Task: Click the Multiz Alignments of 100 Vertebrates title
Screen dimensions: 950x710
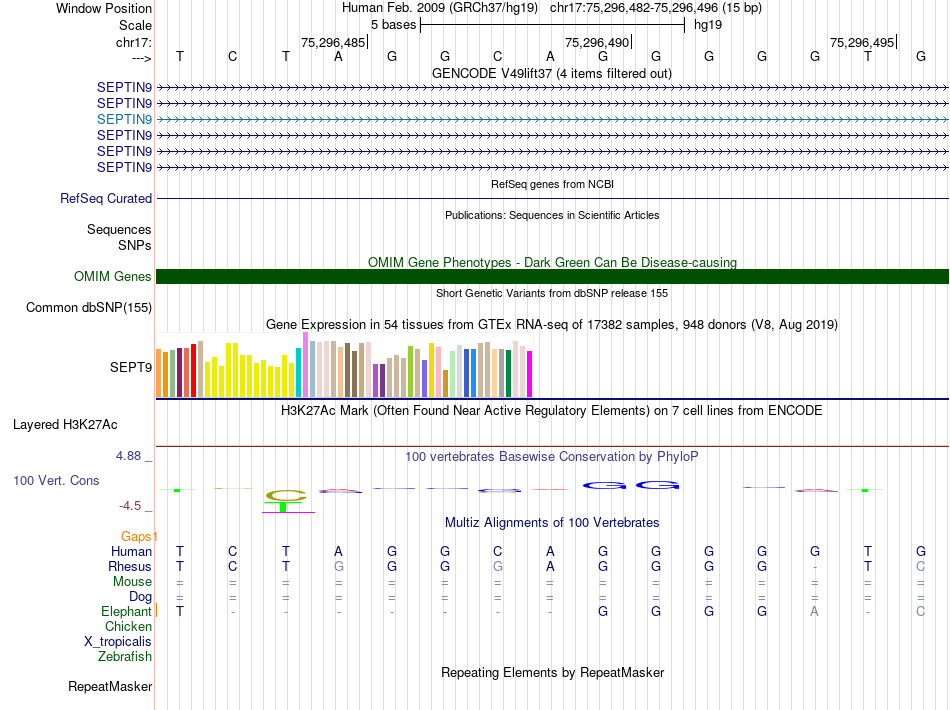Action: point(552,523)
